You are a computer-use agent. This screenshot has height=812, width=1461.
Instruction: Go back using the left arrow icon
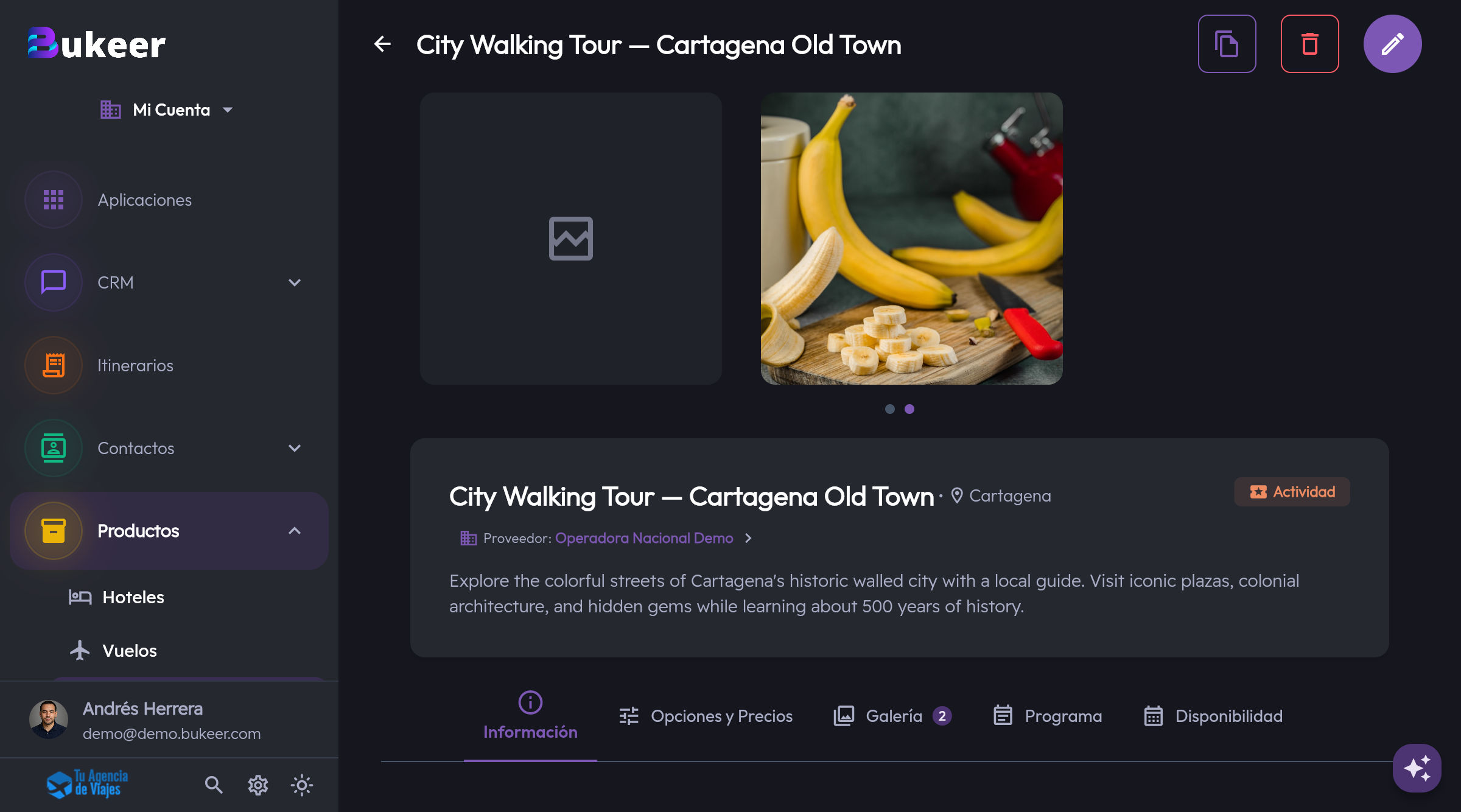click(x=382, y=44)
